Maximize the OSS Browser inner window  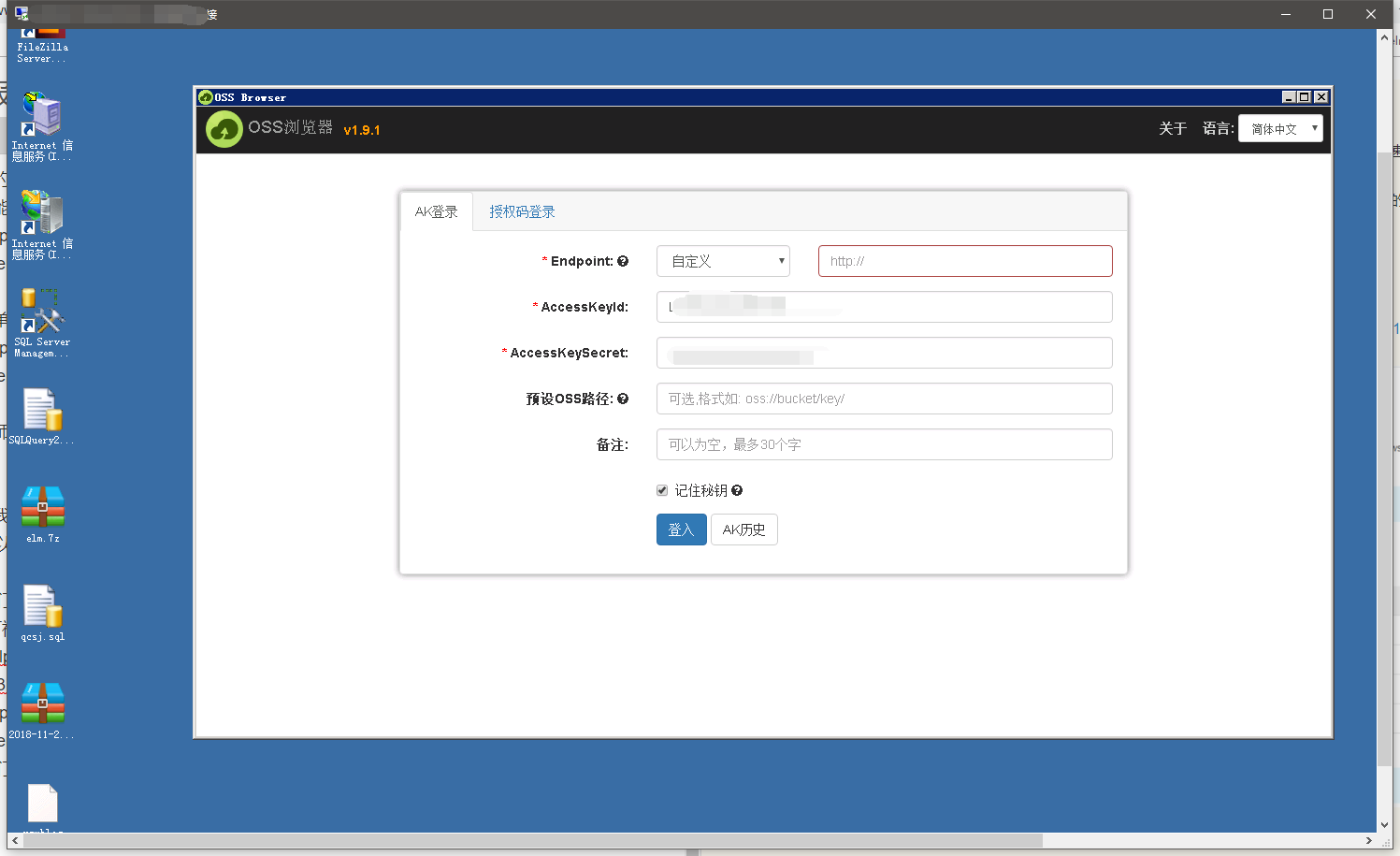coord(1305,97)
